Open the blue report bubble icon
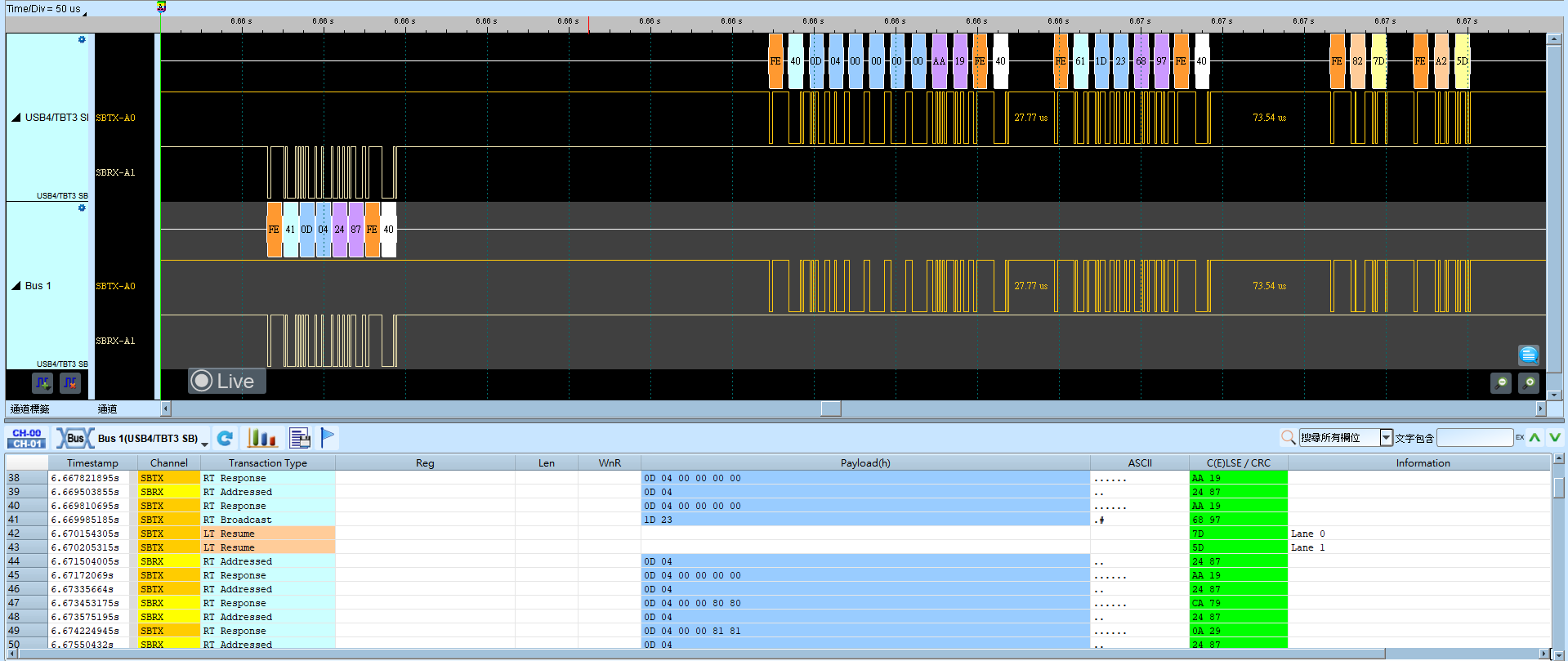Viewport: 1568px width, 661px height. (x=1529, y=355)
